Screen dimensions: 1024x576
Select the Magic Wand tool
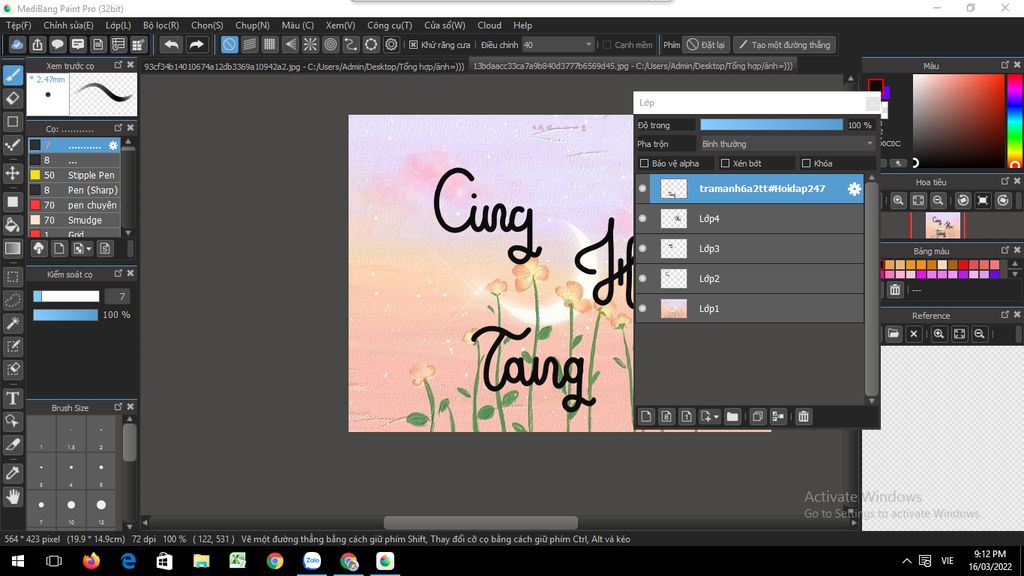pyautogui.click(x=12, y=323)
